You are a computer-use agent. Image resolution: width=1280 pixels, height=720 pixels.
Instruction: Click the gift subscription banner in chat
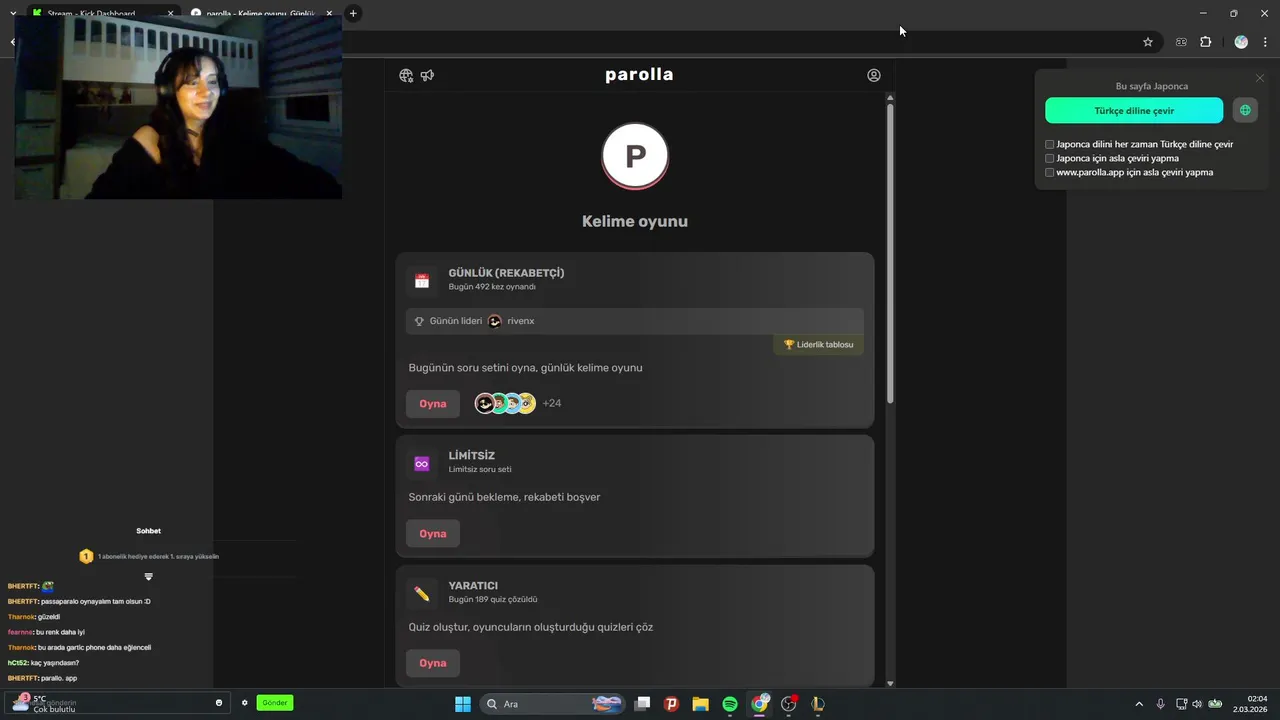tap(148, 556)
